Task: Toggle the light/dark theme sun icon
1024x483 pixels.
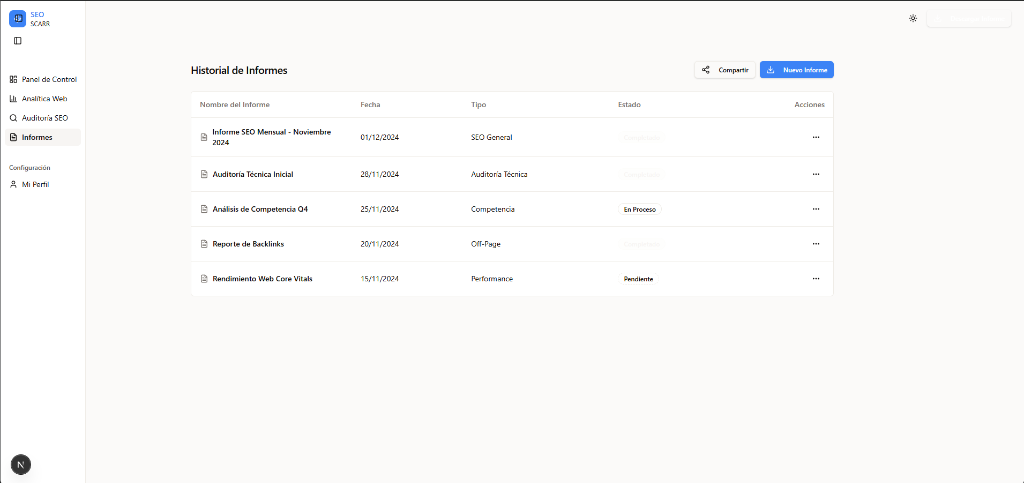Action: pyautogui.click(x=912, y=18)
